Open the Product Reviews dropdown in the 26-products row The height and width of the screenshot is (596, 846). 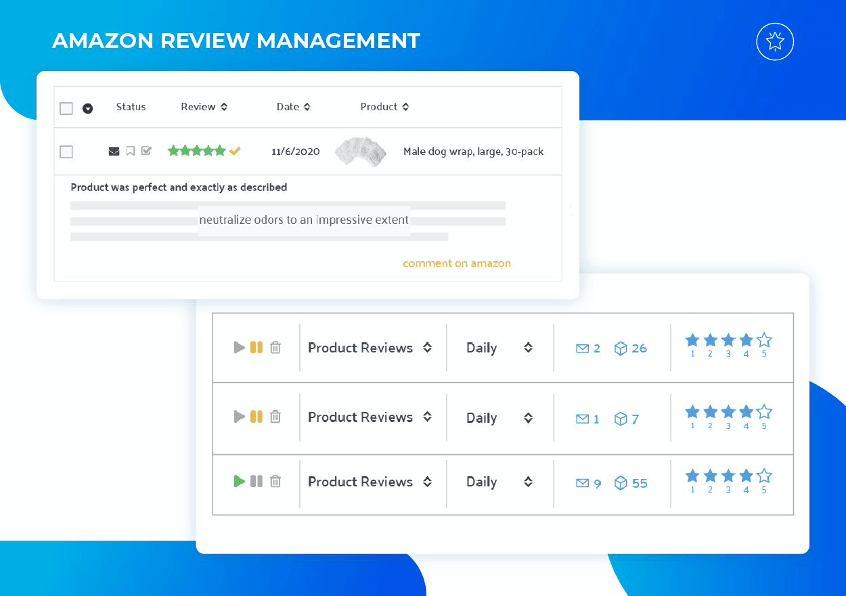click(x=370, y=348)
